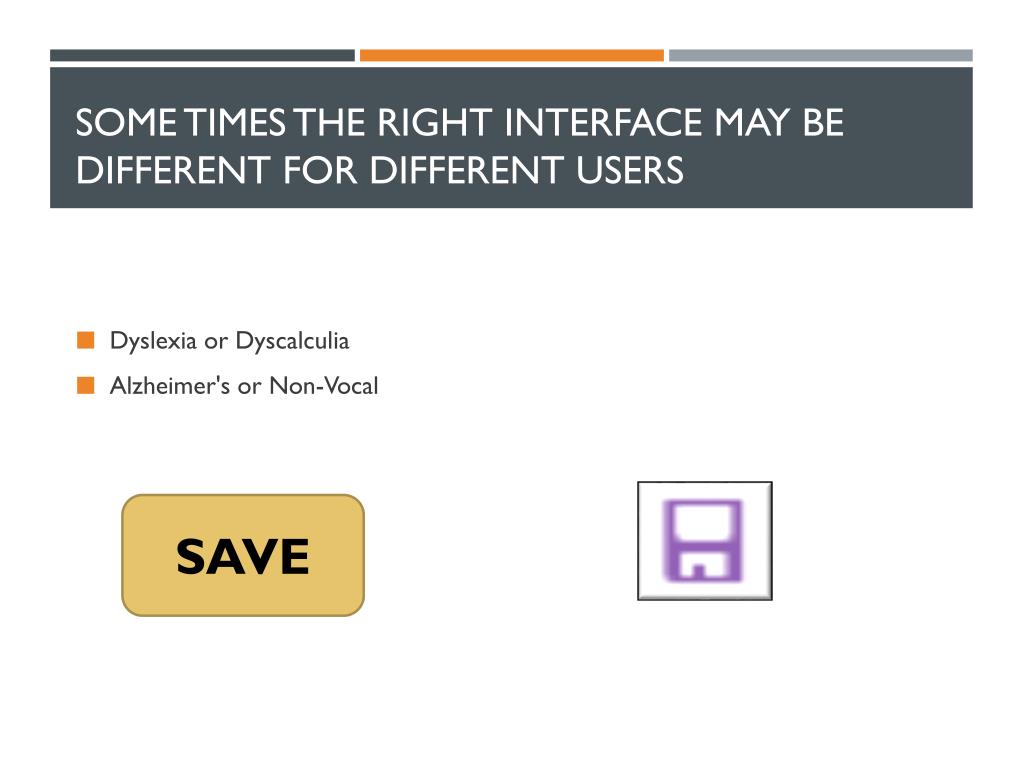Select the word "Alzheimer's" in the second bullet

click(x=170, y=386)
